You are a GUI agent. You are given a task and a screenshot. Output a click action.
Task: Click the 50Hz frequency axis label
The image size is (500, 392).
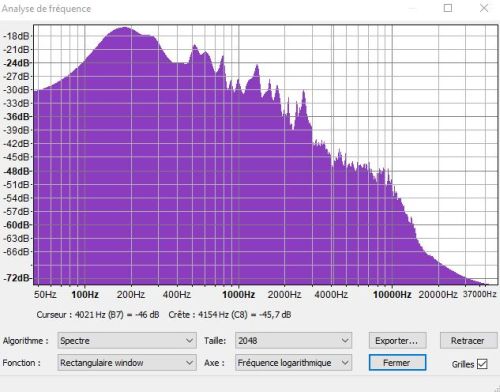(x=45, y=295)
